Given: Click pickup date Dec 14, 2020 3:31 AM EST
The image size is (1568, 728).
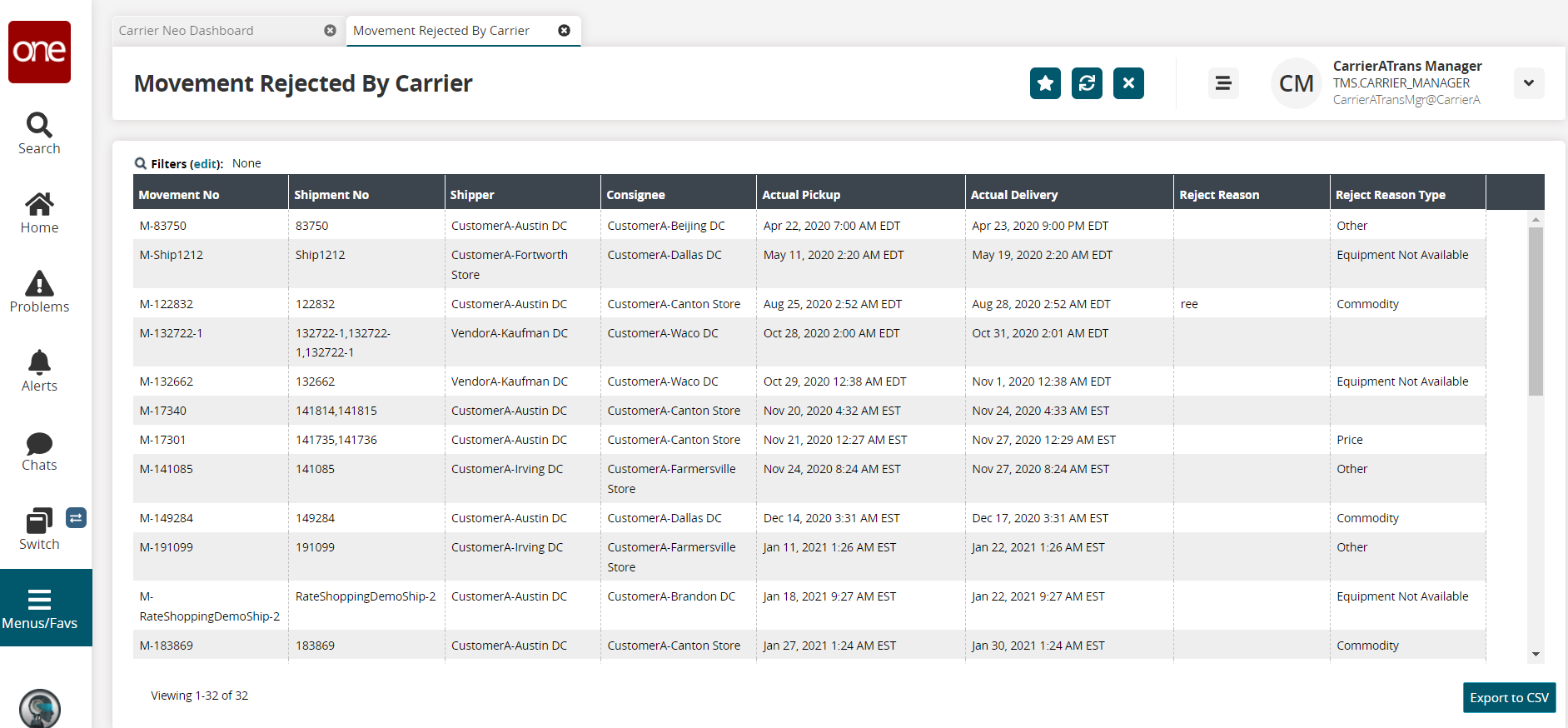Looking at the screenshot, I should point(861,517).
